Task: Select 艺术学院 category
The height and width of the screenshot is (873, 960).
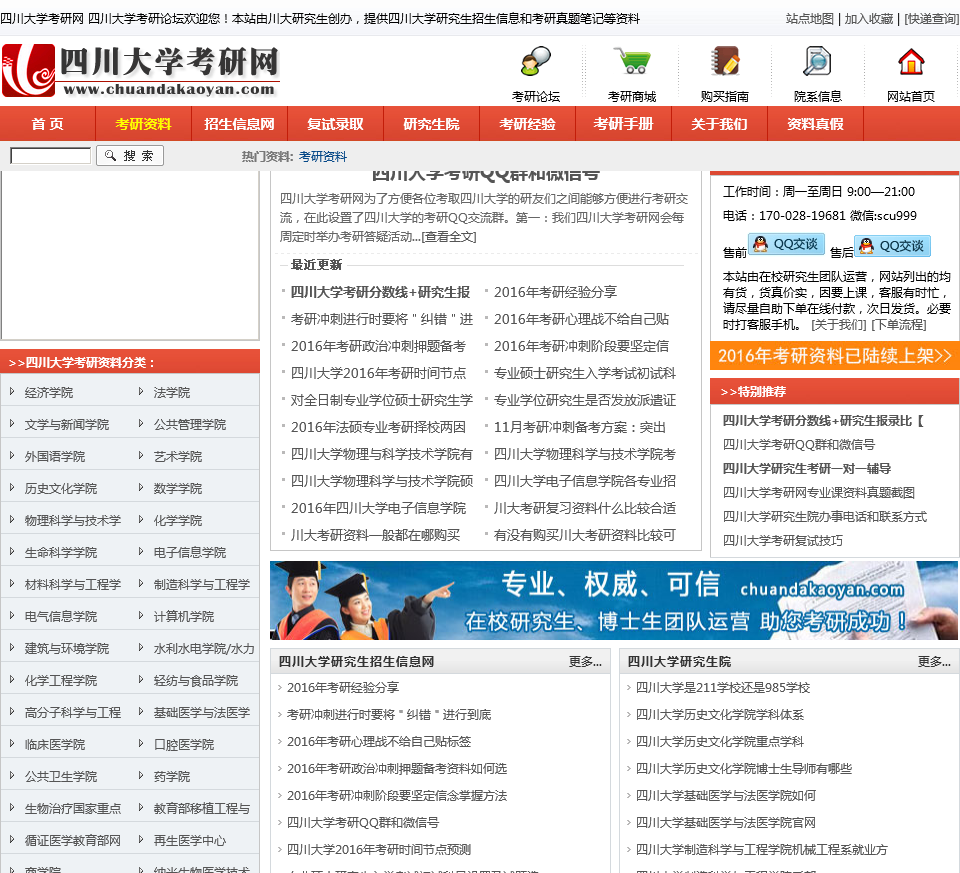Action: [x=178, y=456]
